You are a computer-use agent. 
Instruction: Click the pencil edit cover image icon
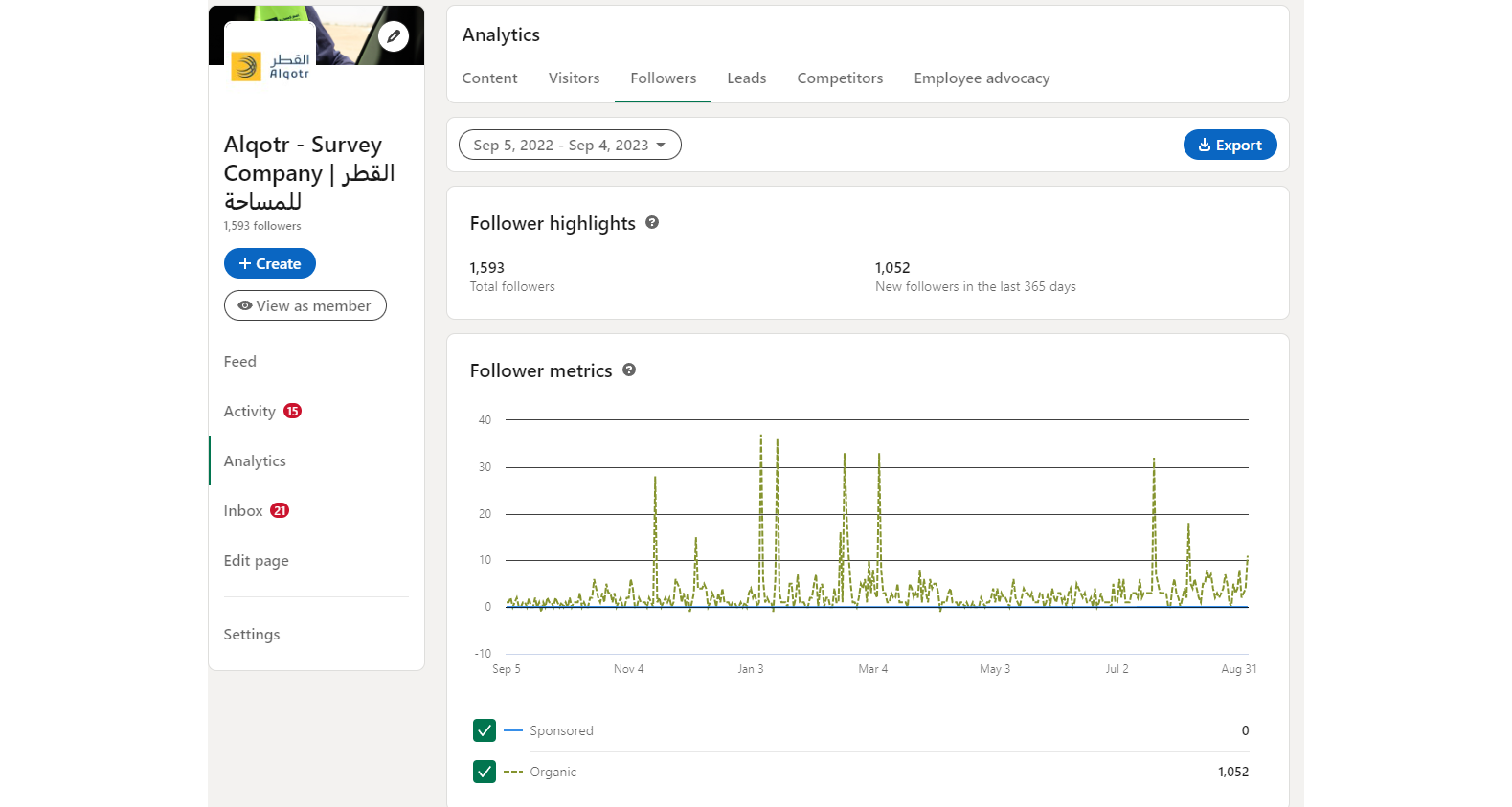tap(394, 36)
